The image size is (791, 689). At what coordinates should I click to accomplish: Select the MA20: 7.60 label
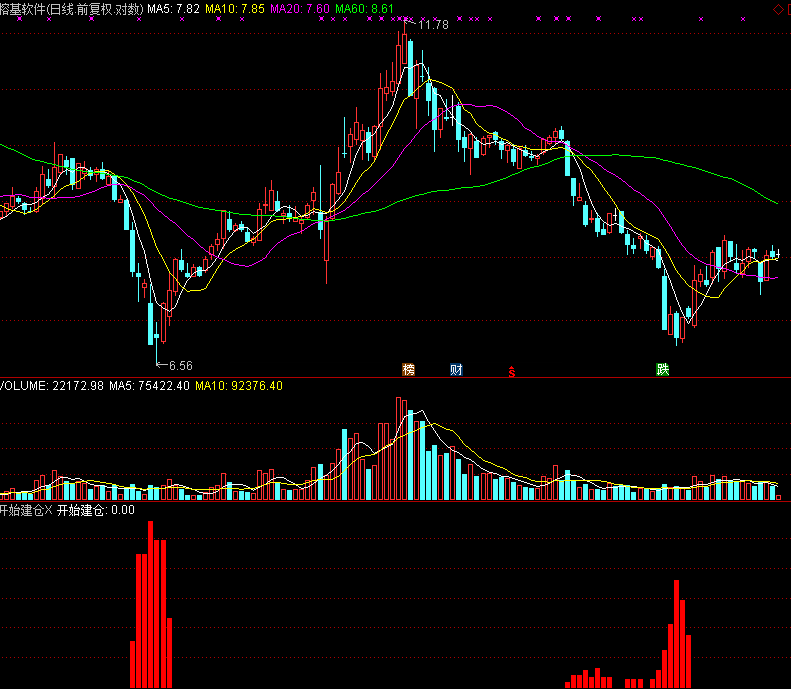[300, 9]
